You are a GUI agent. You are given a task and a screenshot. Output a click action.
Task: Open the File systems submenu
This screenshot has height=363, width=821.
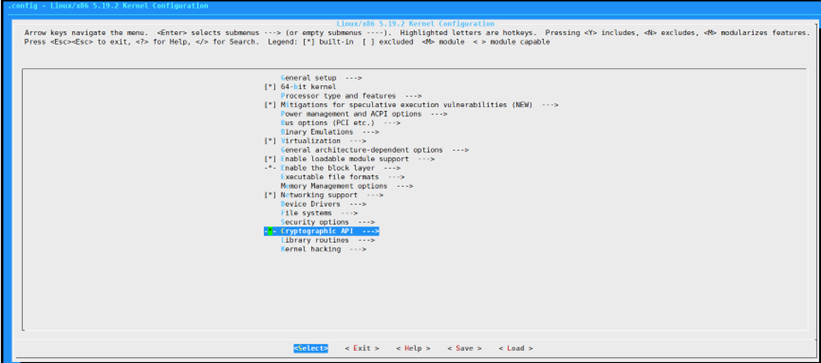pyautogui.click(x=319, y=213)
